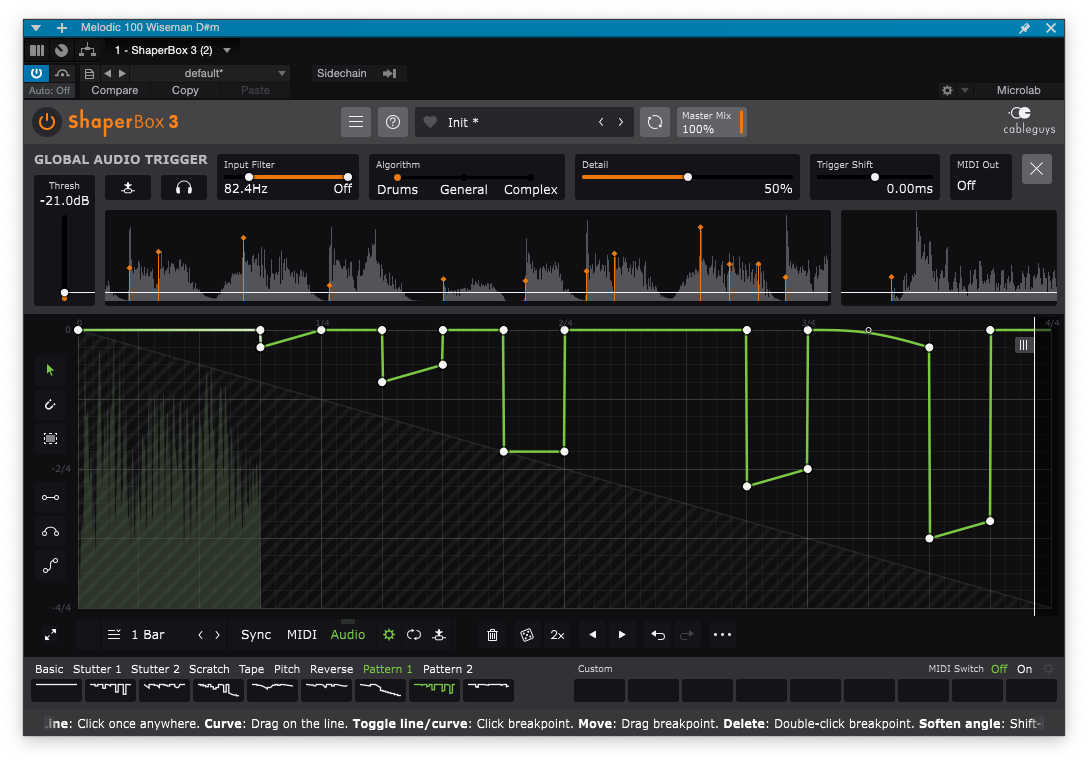Toggle the plugin bypass power button in host bar
This screenshot has width=1088, height=763.
tap(37, 73)
